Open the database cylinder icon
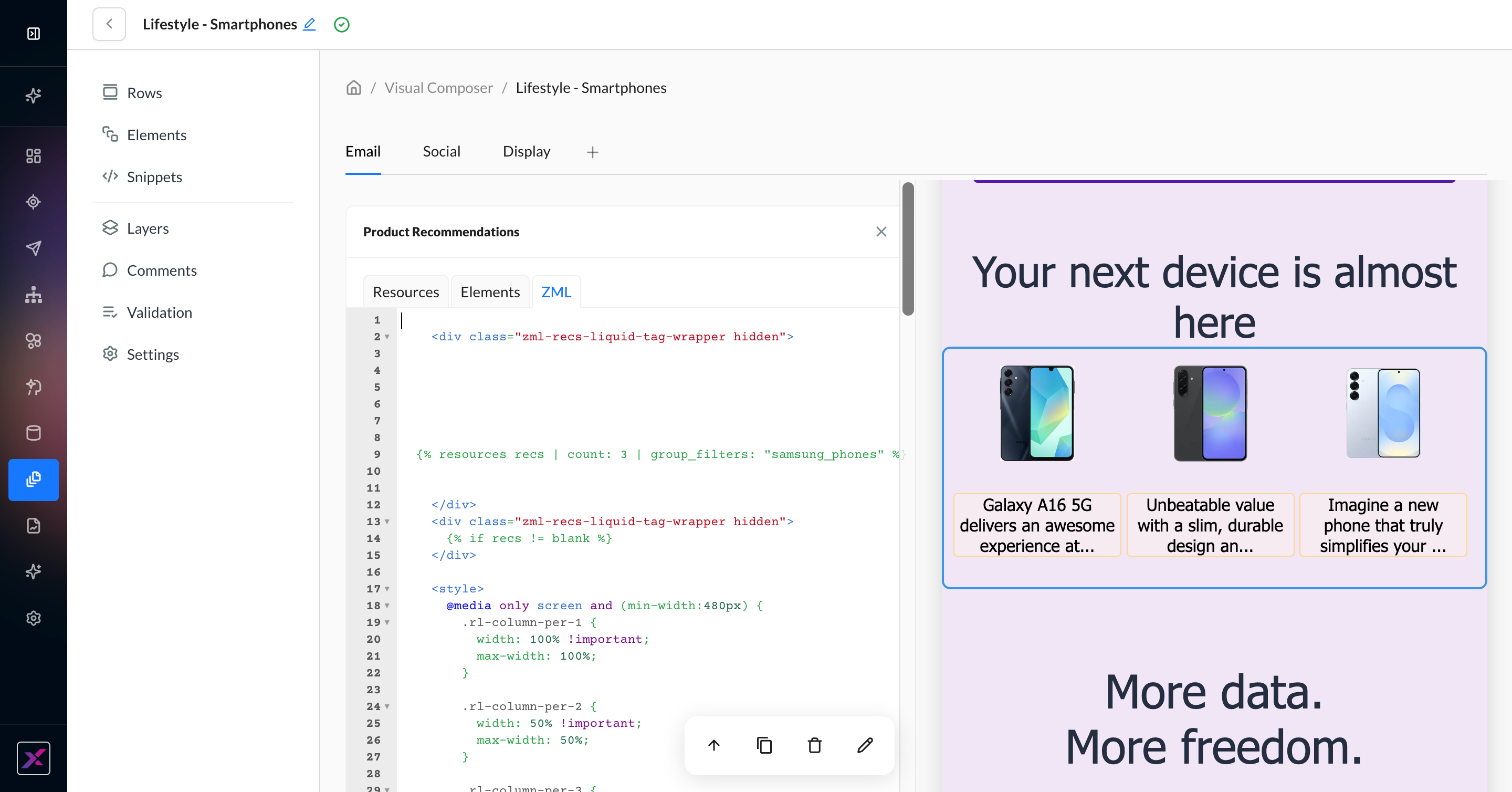1512x792 pixels. point(34,433)
